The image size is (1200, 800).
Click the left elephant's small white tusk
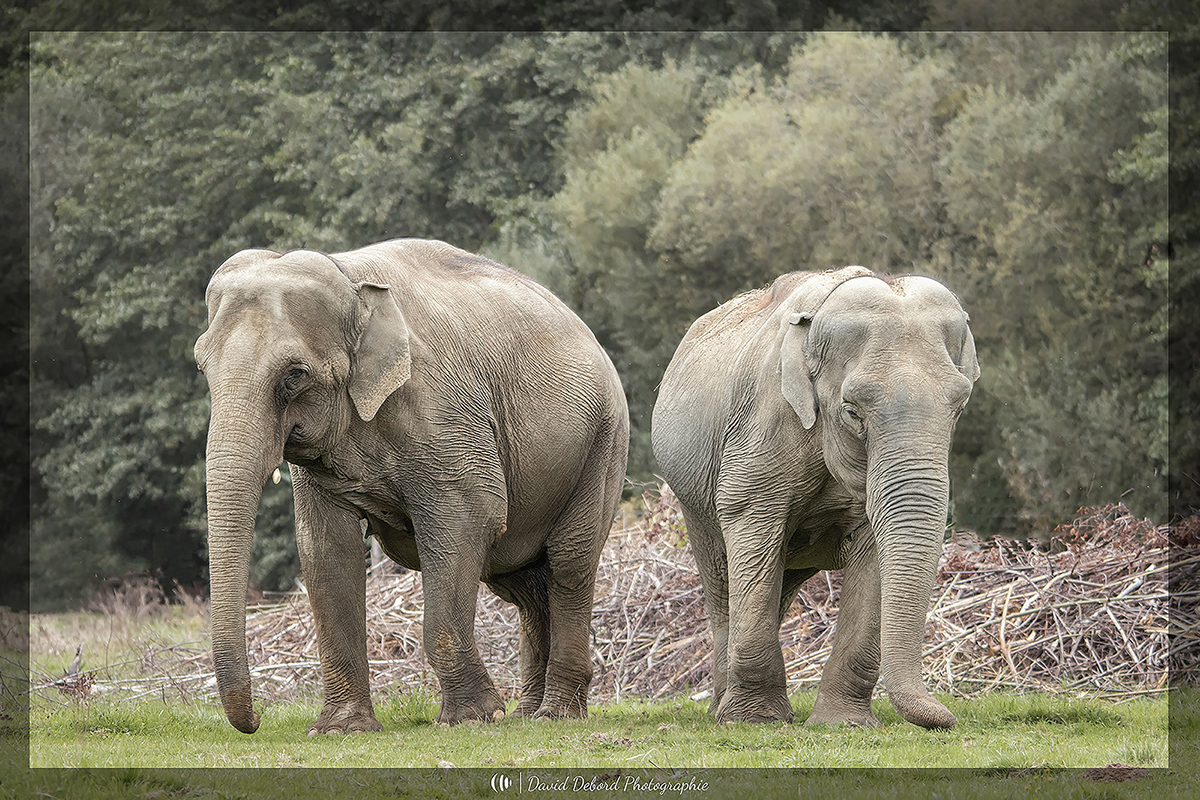coord(276,475)
